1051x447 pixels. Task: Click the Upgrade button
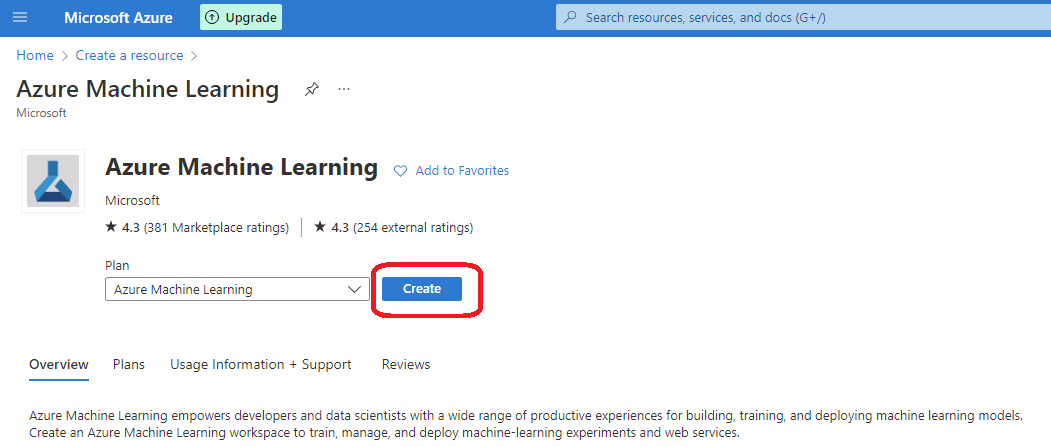(x=241, y=17)
